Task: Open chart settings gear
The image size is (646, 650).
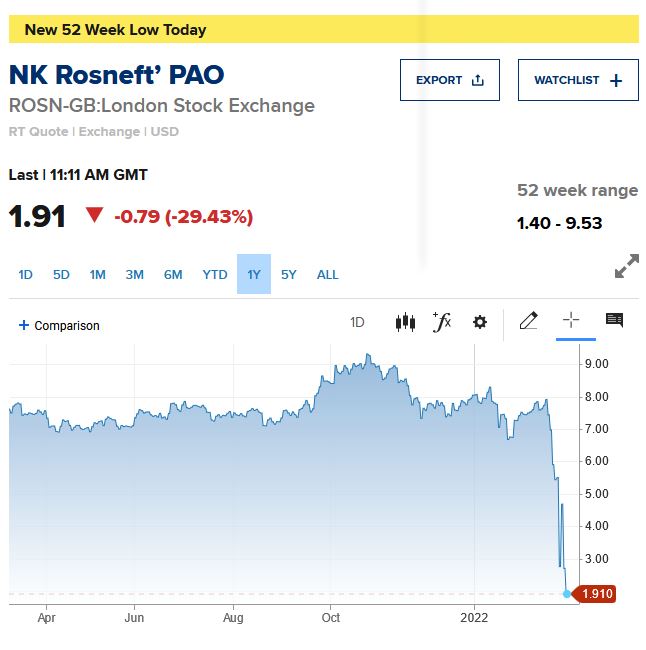Action: tap(480, 322)
